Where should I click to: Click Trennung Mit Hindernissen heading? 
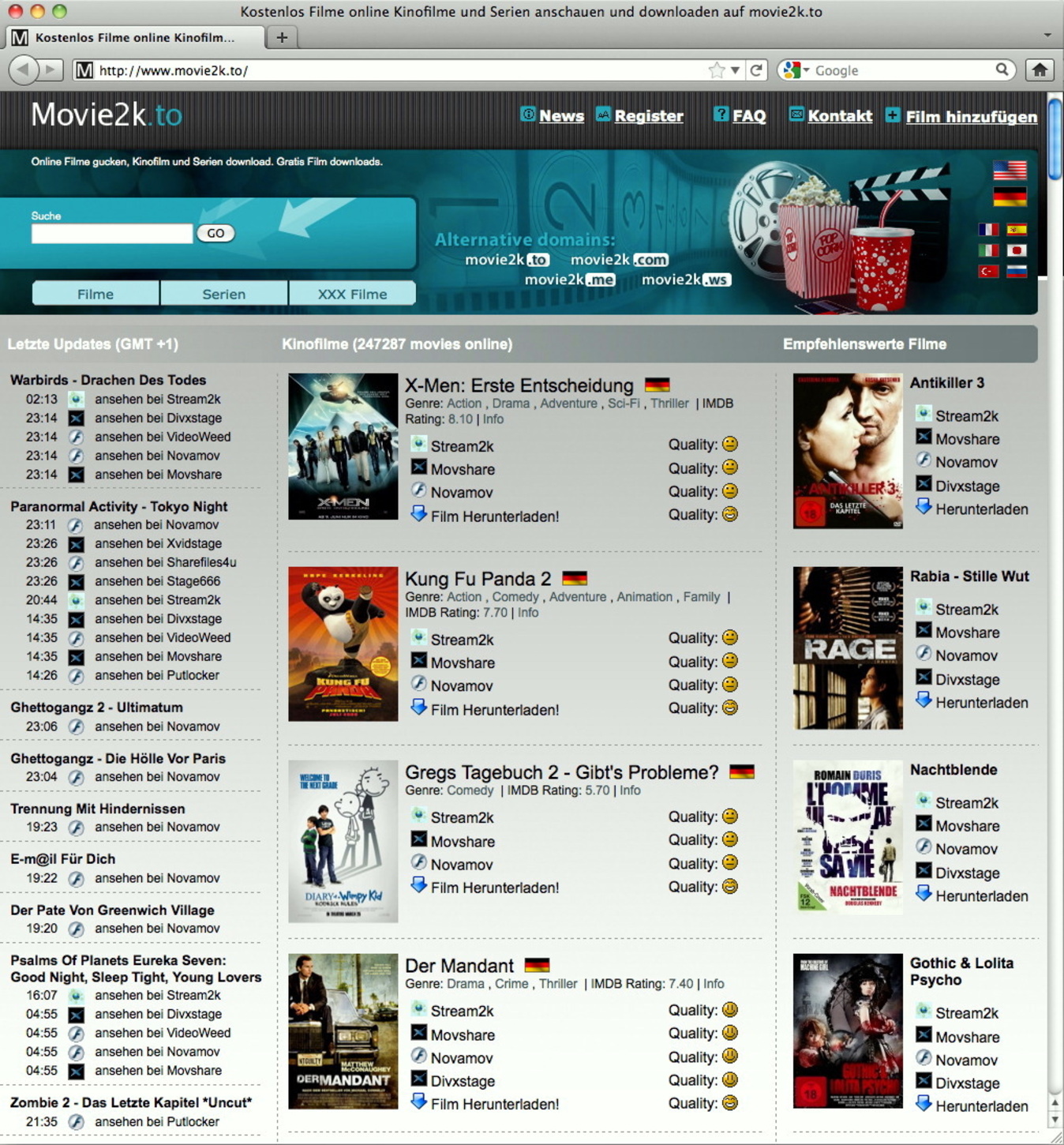(x=98, y=809)
